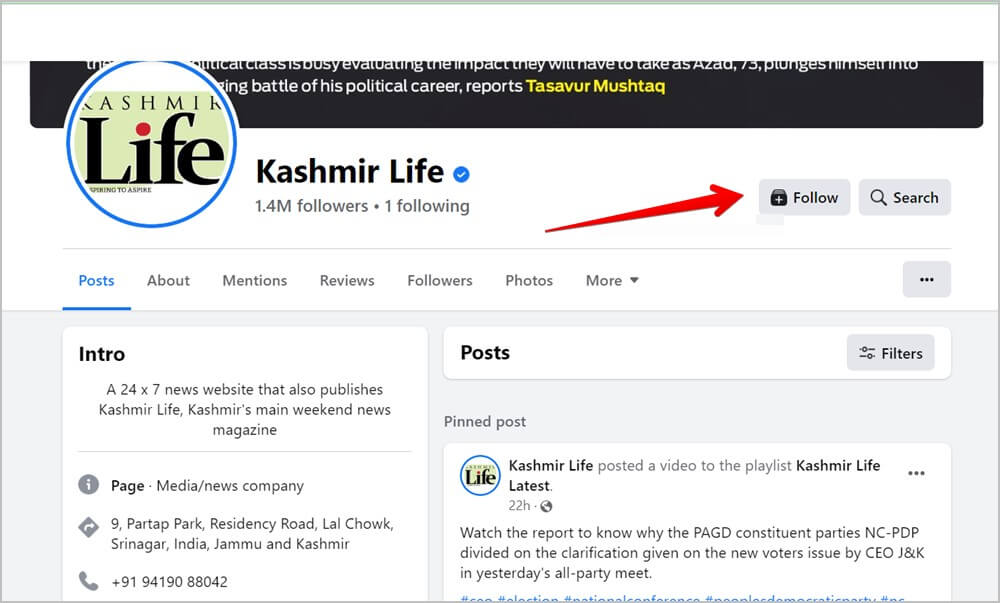Click the Tasavur Mushtaq cover text
This screenshot has height=603, width=1000.
pos(595,86)
